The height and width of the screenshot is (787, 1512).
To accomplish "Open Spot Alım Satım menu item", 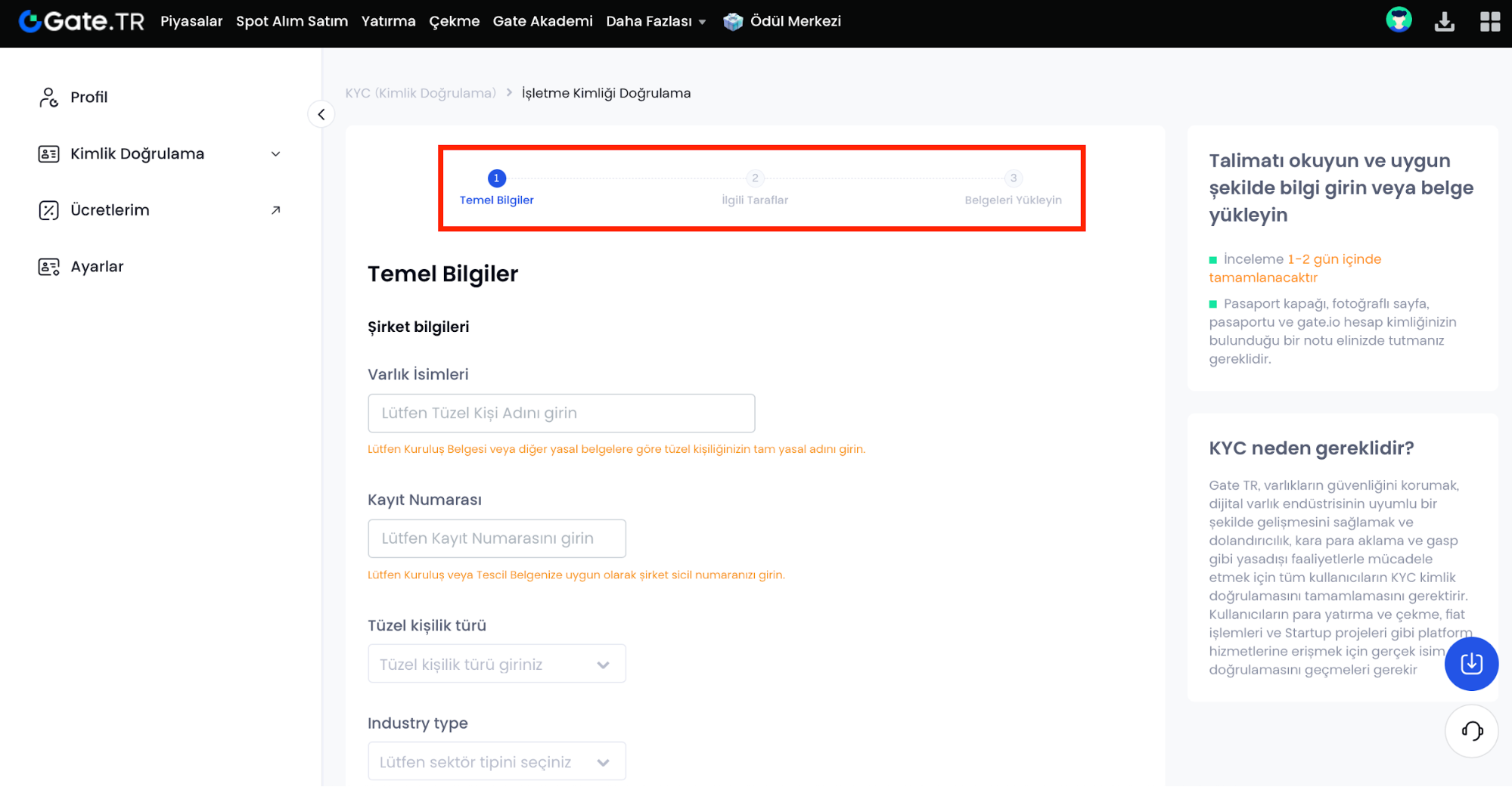I will click(x=292, y=21).
